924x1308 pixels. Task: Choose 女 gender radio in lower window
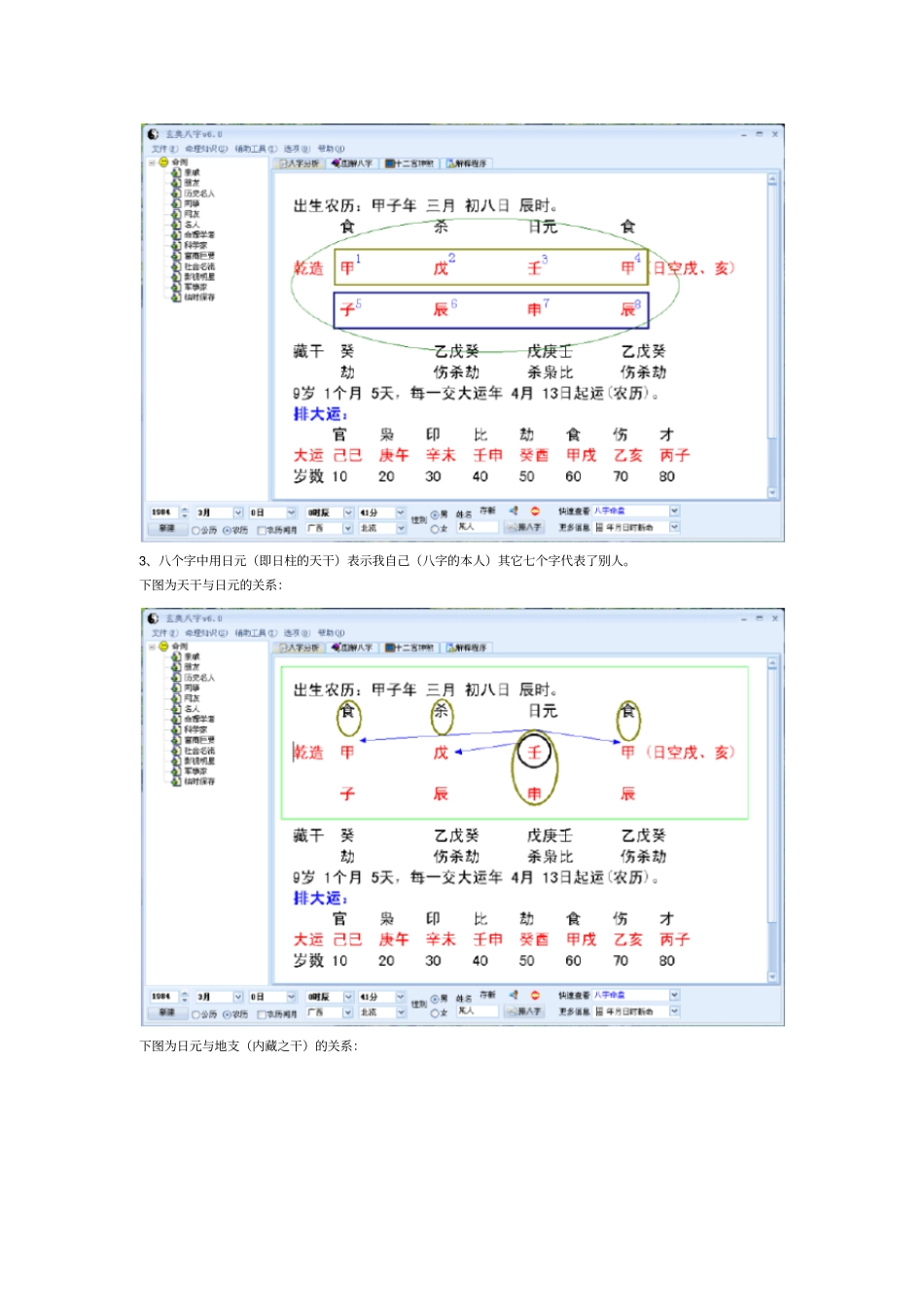(435, 1012)
